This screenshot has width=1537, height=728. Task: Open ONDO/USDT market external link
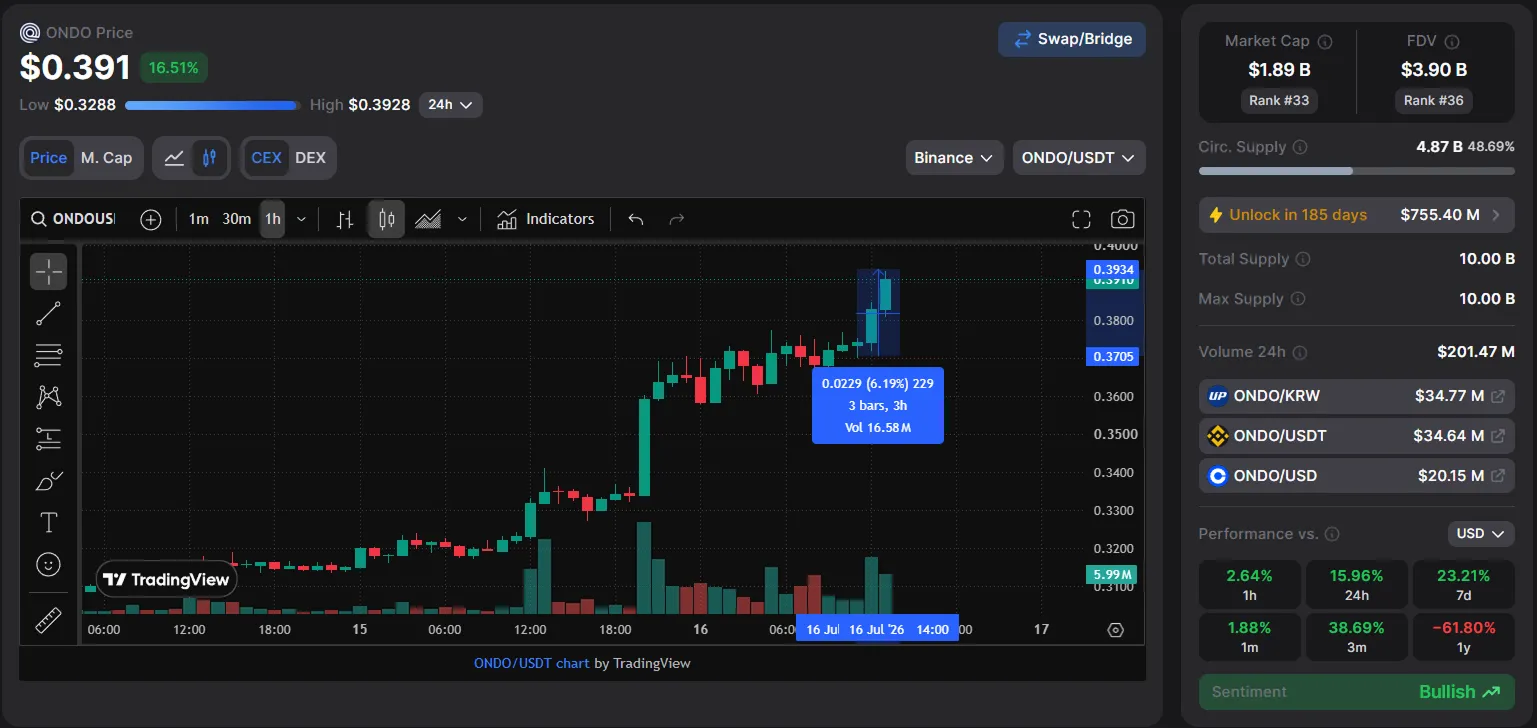pyautogui.click(x=1497, y=436)
